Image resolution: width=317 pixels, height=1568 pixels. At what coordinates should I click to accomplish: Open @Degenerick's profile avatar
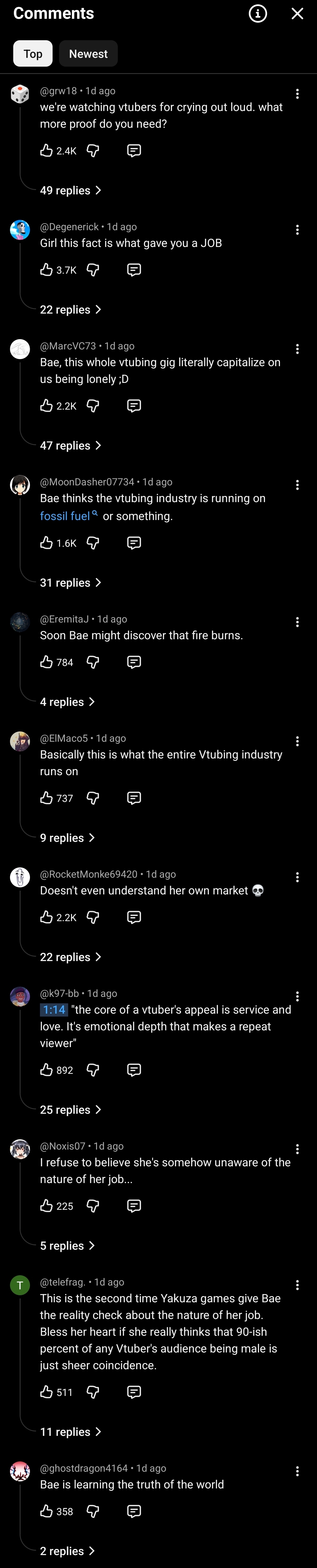[20, 230]
